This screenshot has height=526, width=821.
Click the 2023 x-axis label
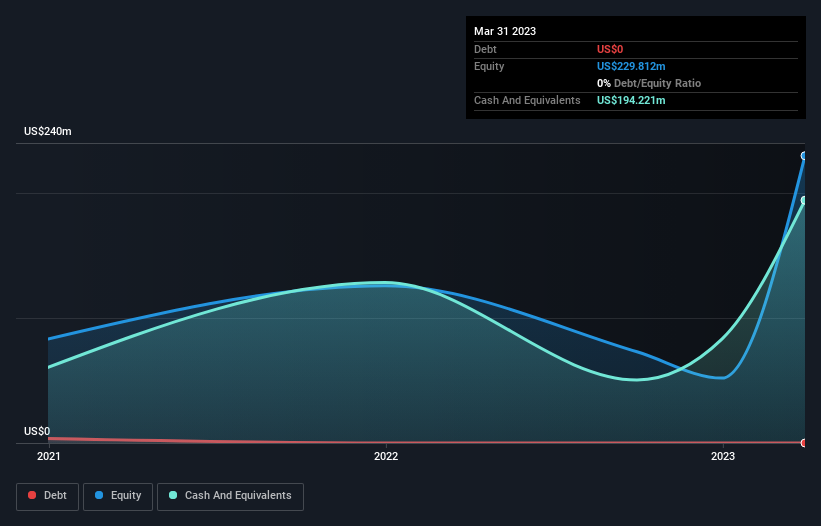(x=723, y=456)
